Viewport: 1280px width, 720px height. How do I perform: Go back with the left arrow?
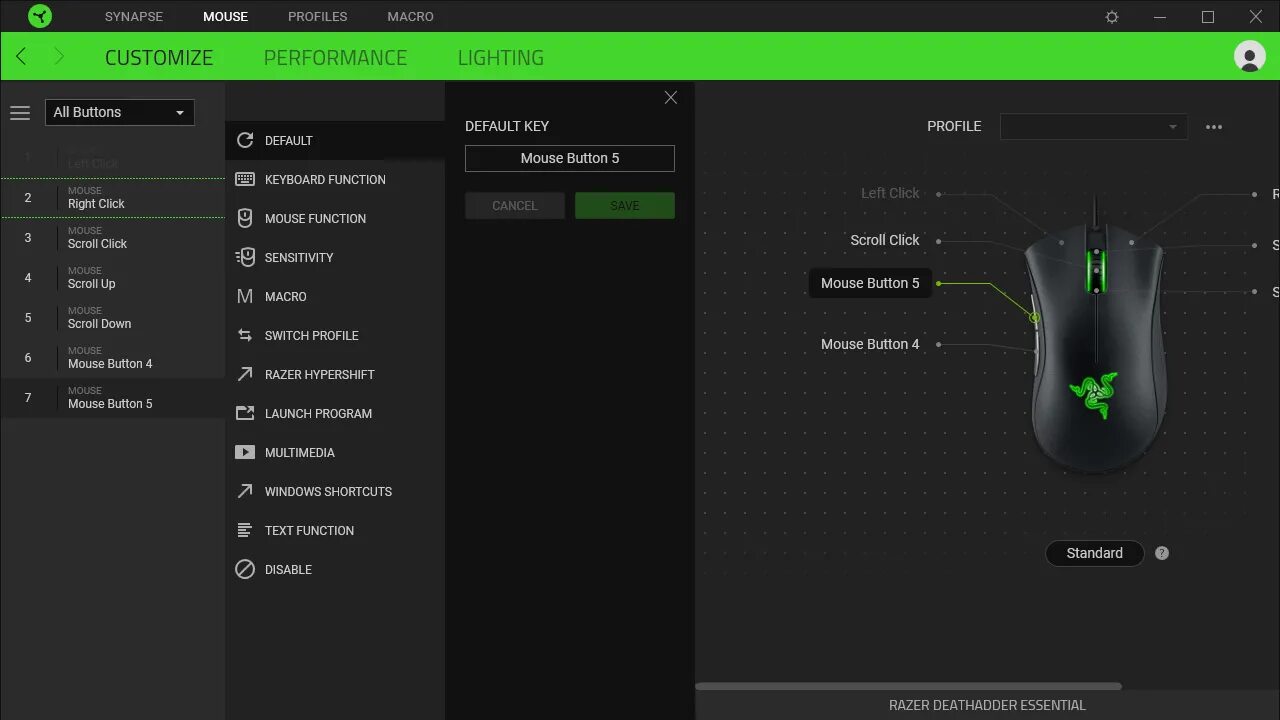point(21,57)
